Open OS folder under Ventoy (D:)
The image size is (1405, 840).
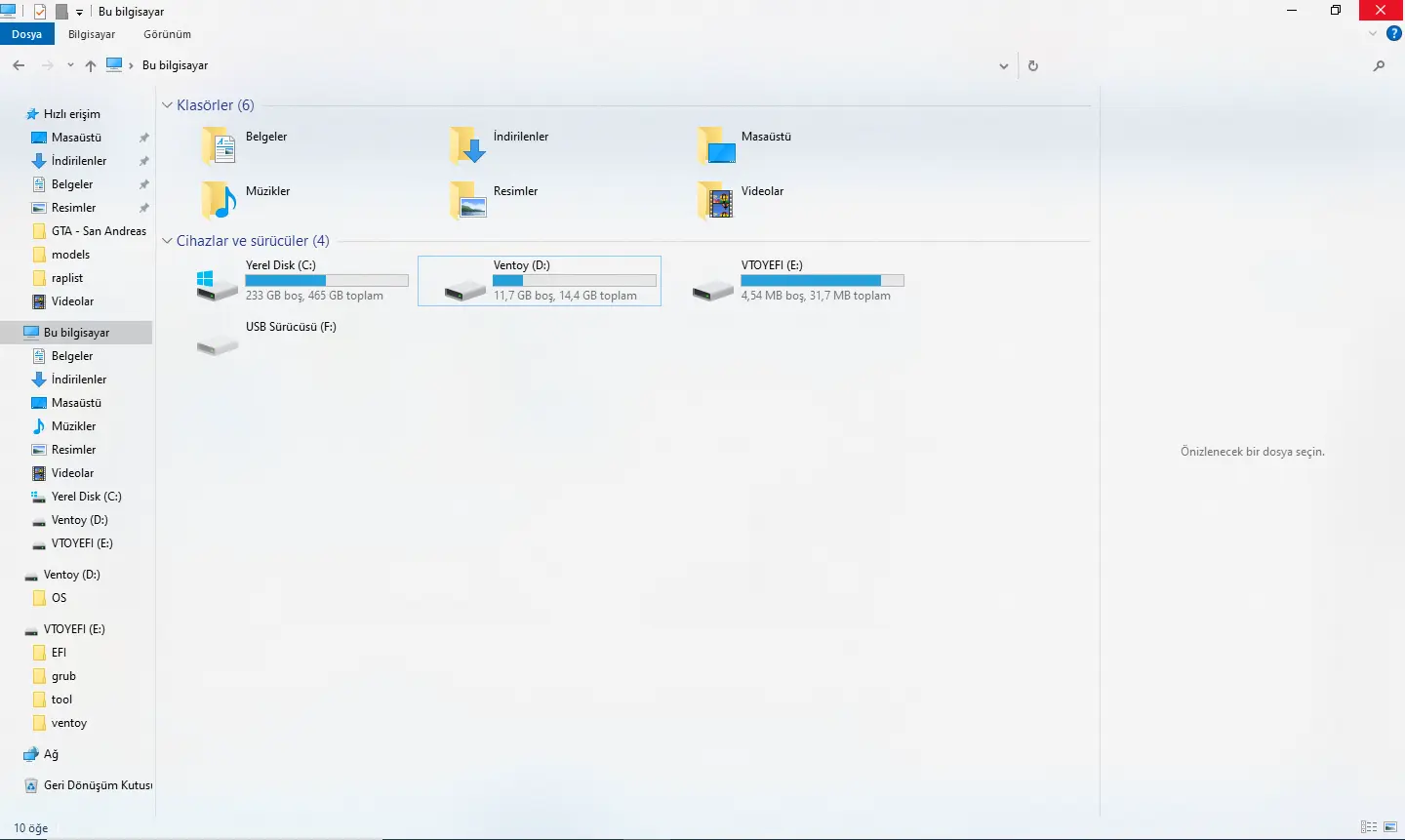(50, 598)
